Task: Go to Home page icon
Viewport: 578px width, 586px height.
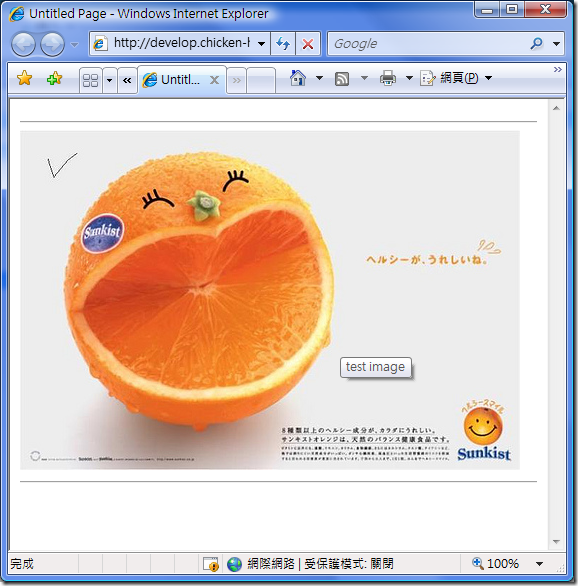Action: (298, 78)
